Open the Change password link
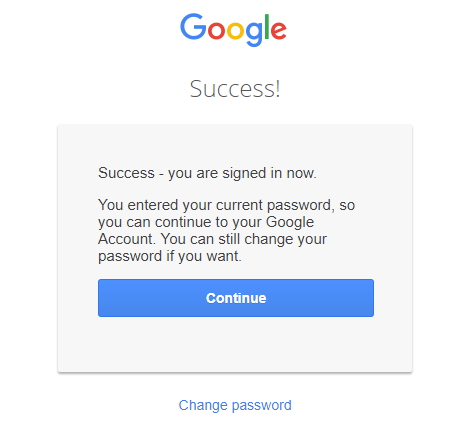 (x=235, y=405)
